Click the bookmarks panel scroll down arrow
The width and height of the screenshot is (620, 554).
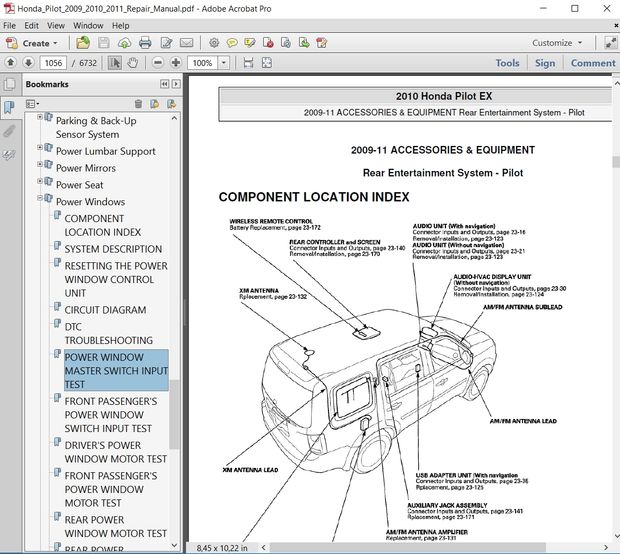174,545
